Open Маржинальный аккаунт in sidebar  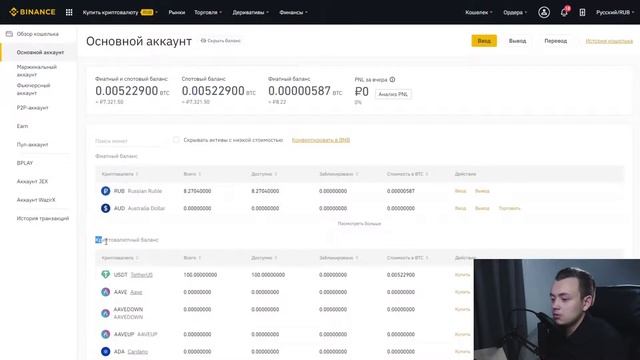(36, 71)
